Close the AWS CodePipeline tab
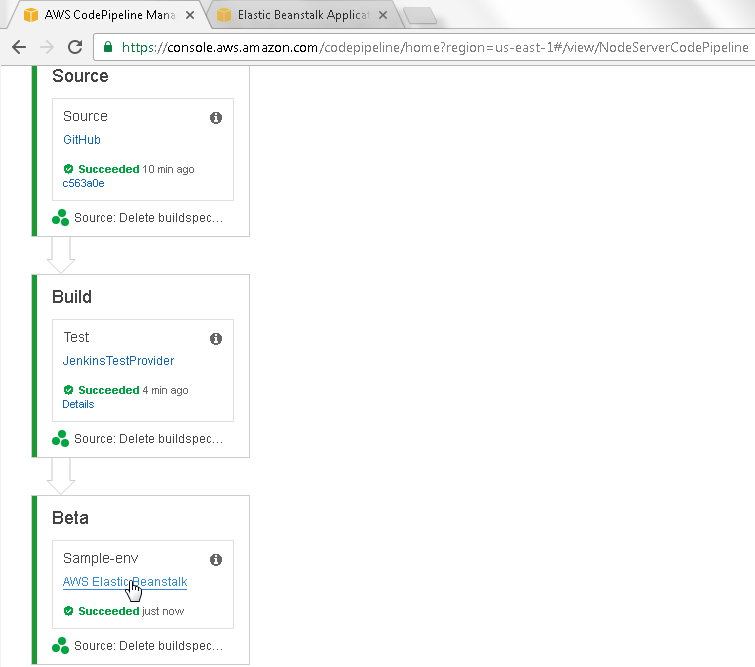This screenshot has width=755, height=667. [190, 15]
